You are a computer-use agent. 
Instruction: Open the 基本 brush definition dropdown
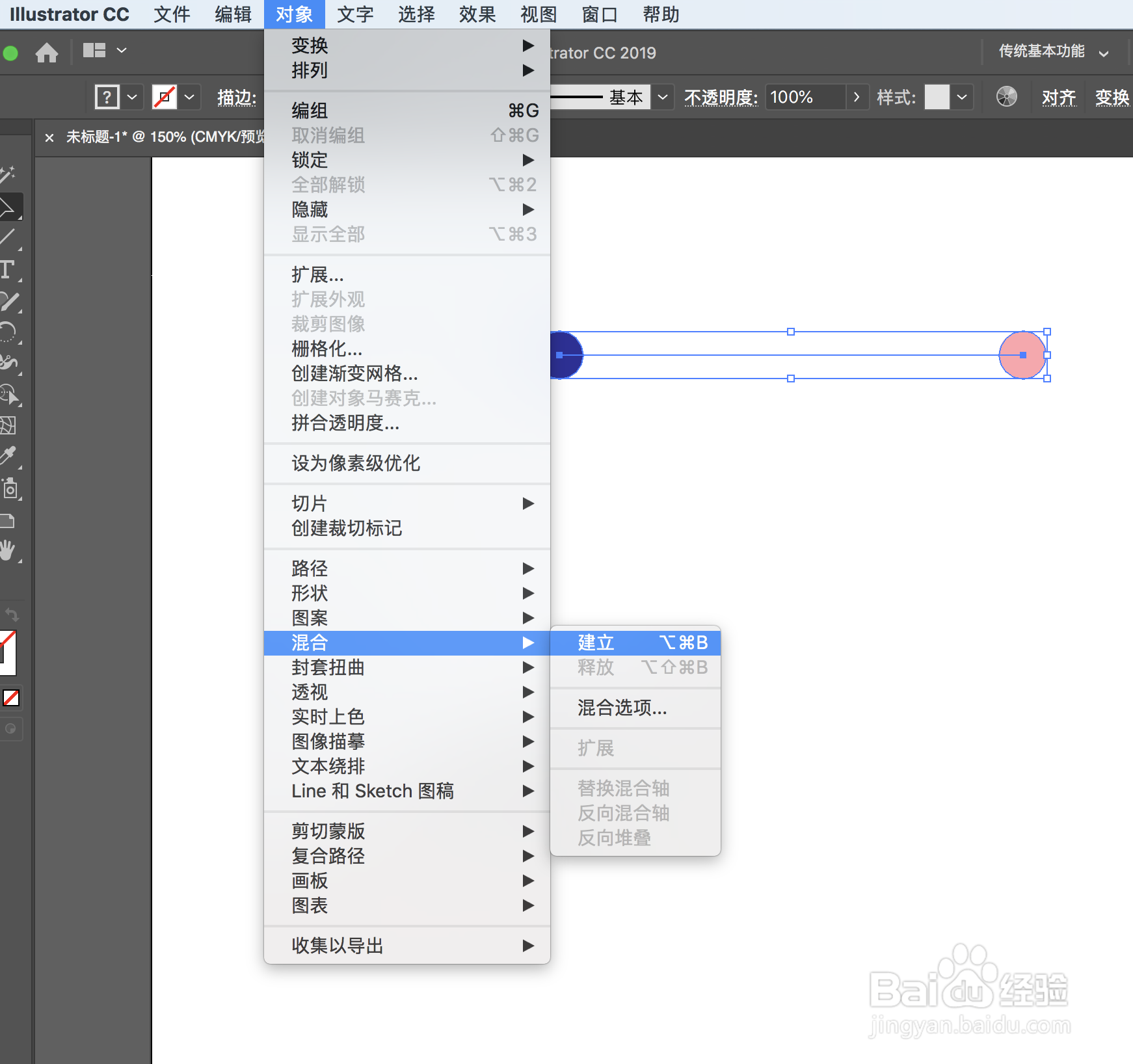tap(662, 98)
